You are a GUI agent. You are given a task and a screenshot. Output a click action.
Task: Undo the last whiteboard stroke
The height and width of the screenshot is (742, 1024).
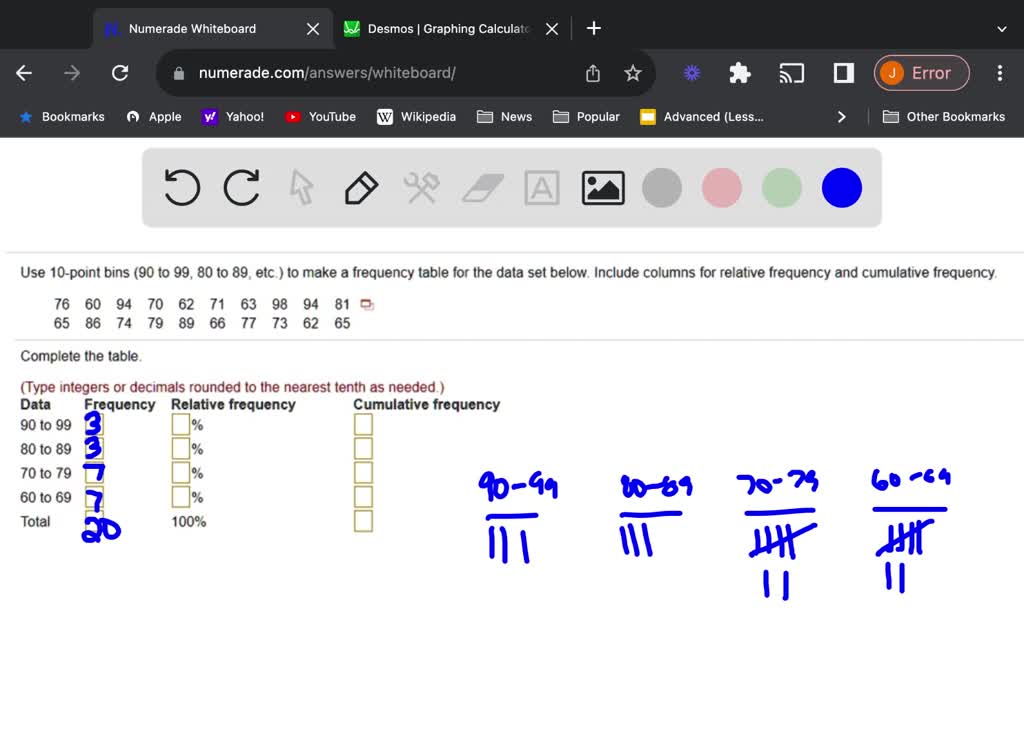181,187
